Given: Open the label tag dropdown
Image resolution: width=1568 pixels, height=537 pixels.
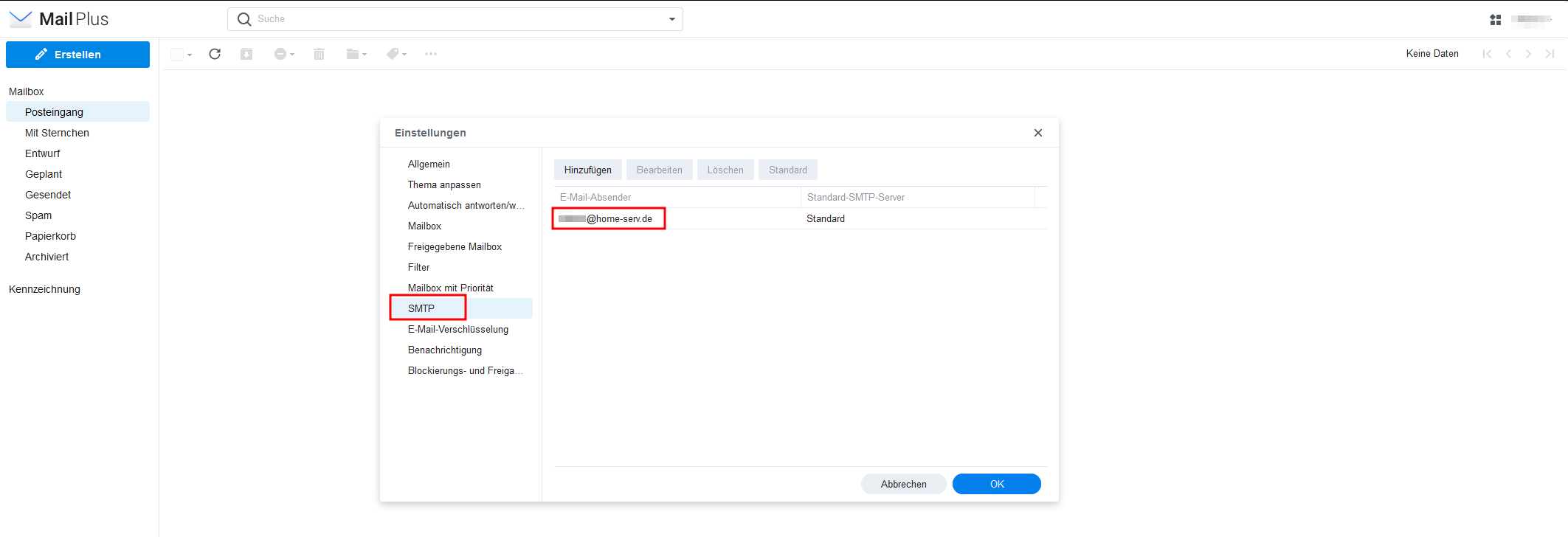Looking at the screenshot, I should (x=396, y=54).
